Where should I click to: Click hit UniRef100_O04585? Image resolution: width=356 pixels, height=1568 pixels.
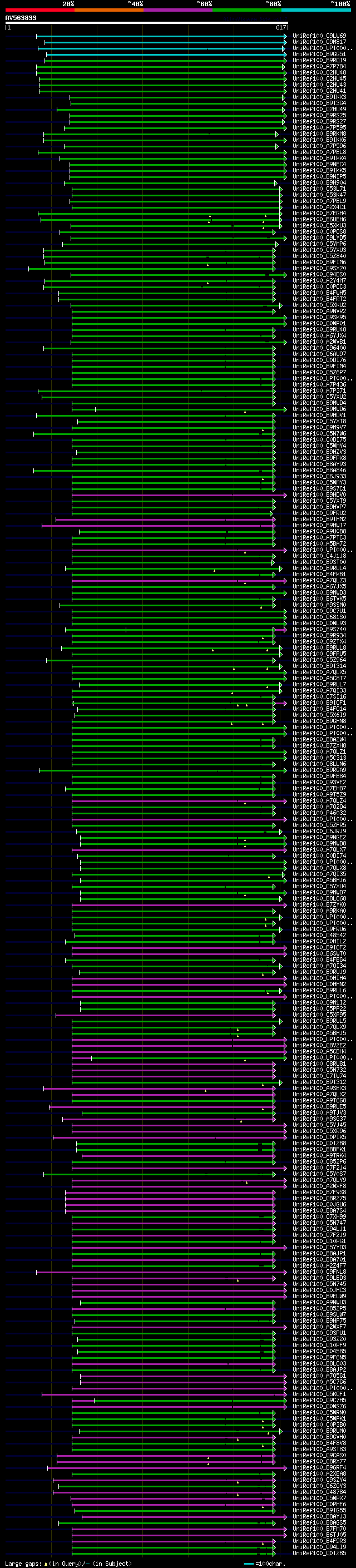point(319,1351)
